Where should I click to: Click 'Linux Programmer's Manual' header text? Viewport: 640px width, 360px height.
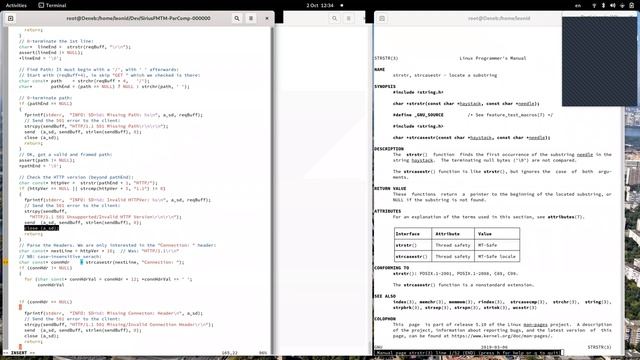[x=493, y=58]
